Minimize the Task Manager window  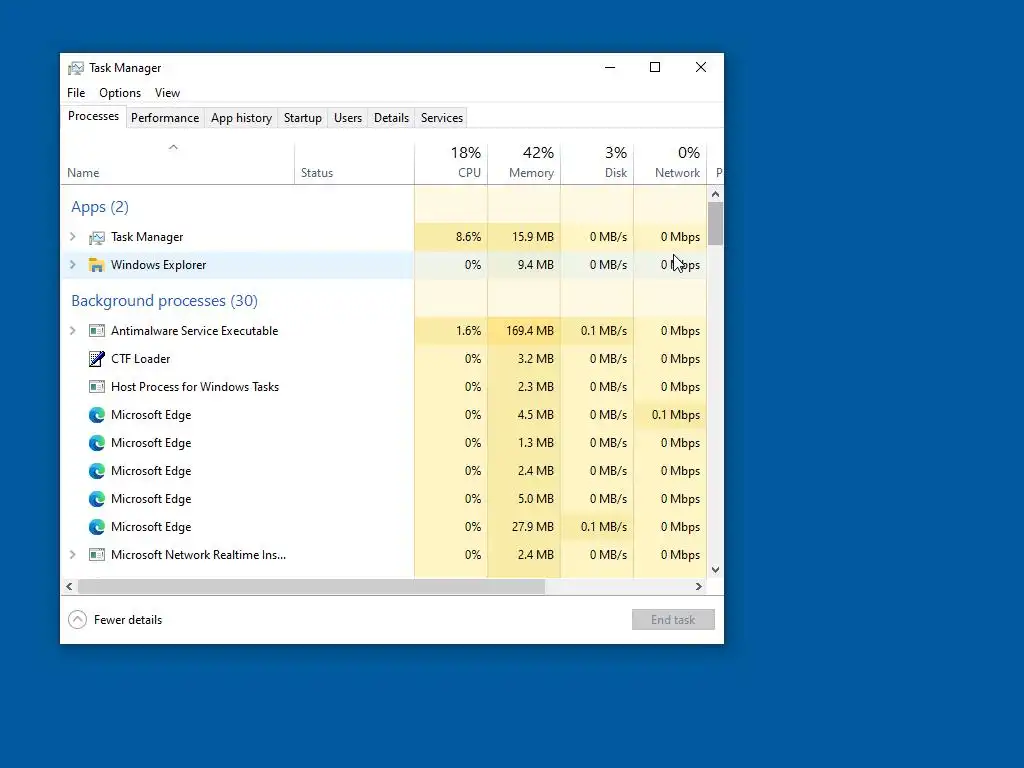coord(610,67)
